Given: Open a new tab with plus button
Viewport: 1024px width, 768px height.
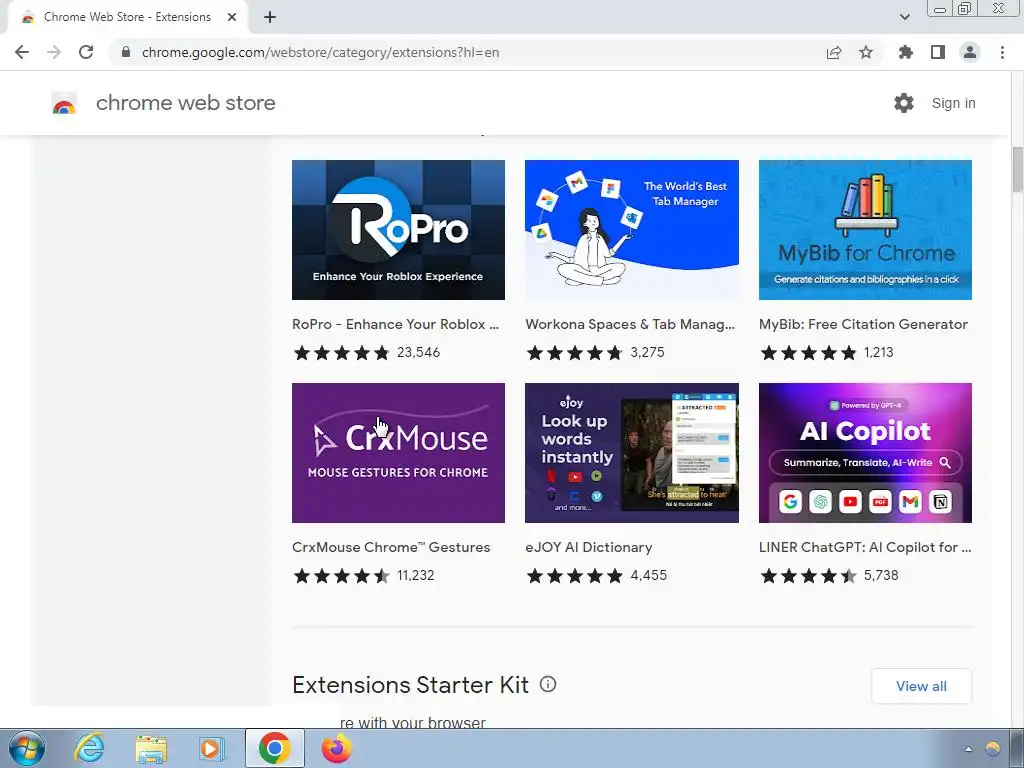Looking at the screenshot, I should [270, 17].
